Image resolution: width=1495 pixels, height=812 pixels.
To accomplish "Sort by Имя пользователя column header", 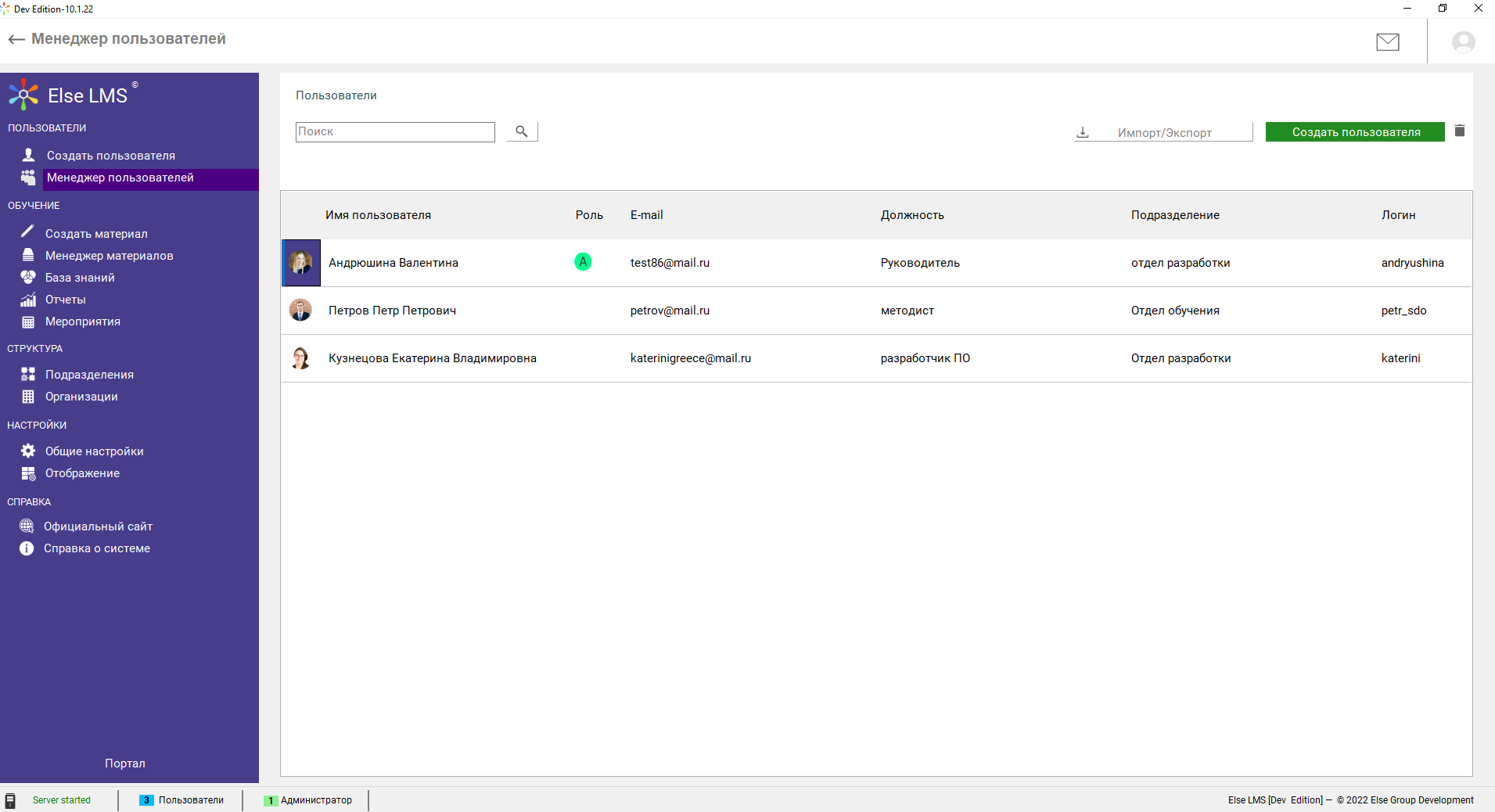I will pos(378,215).
